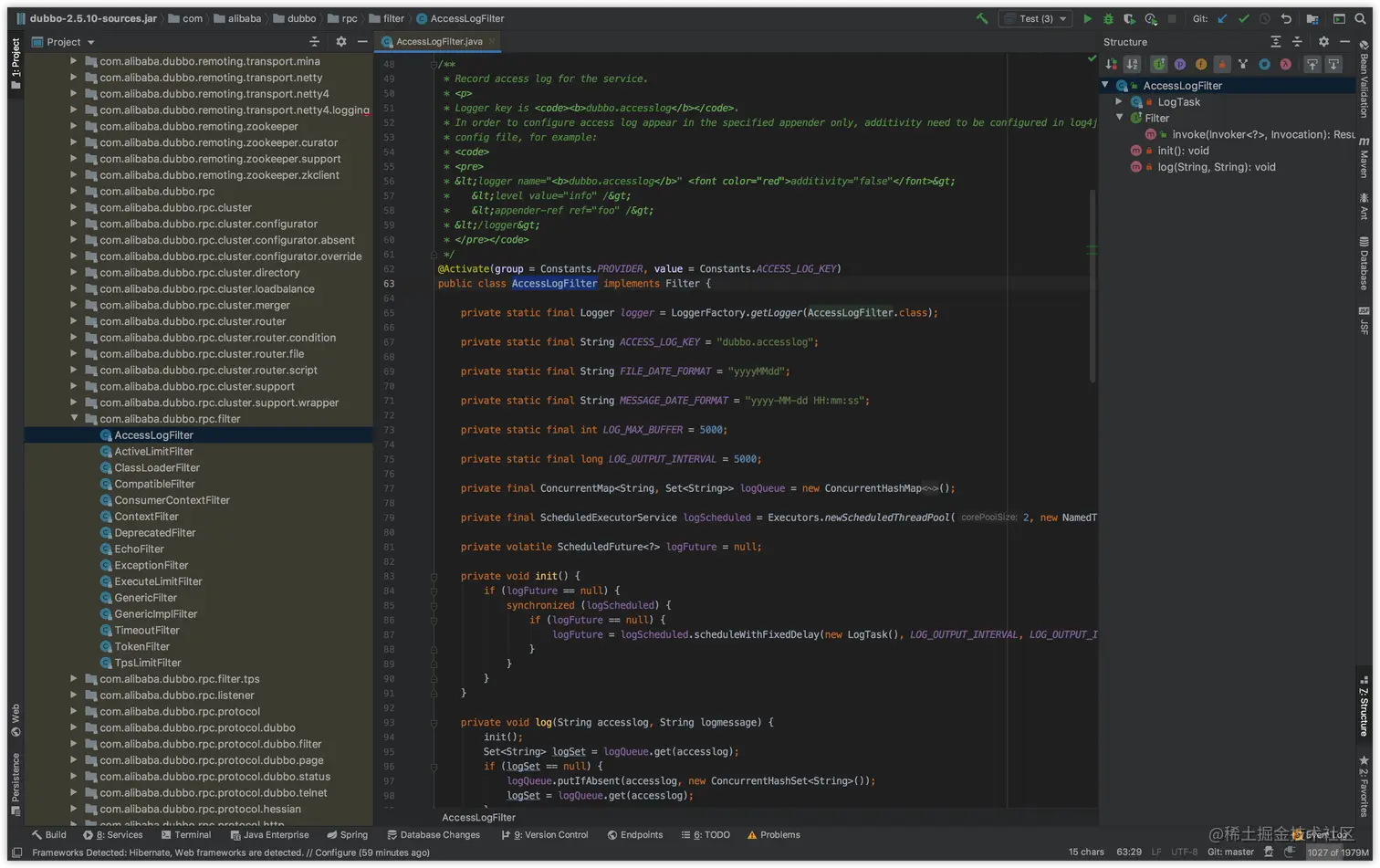
Task: Open the Test (3) run configuration dropdown
Action: click(1036, 18)
